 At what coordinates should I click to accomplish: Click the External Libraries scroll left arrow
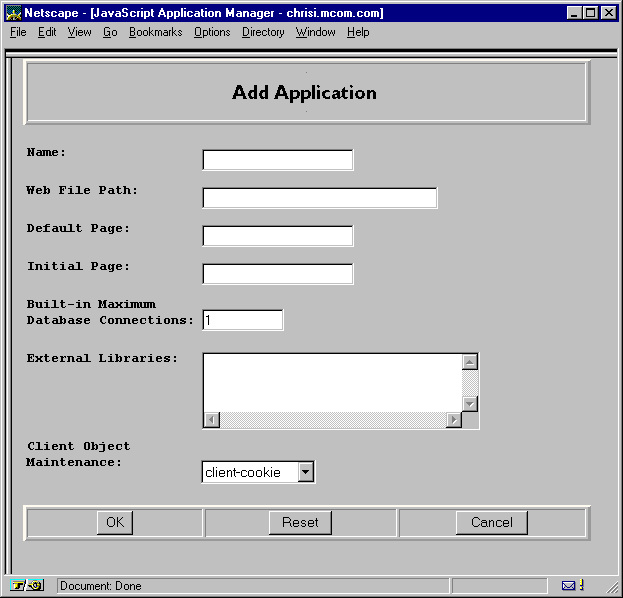(212, 420)
